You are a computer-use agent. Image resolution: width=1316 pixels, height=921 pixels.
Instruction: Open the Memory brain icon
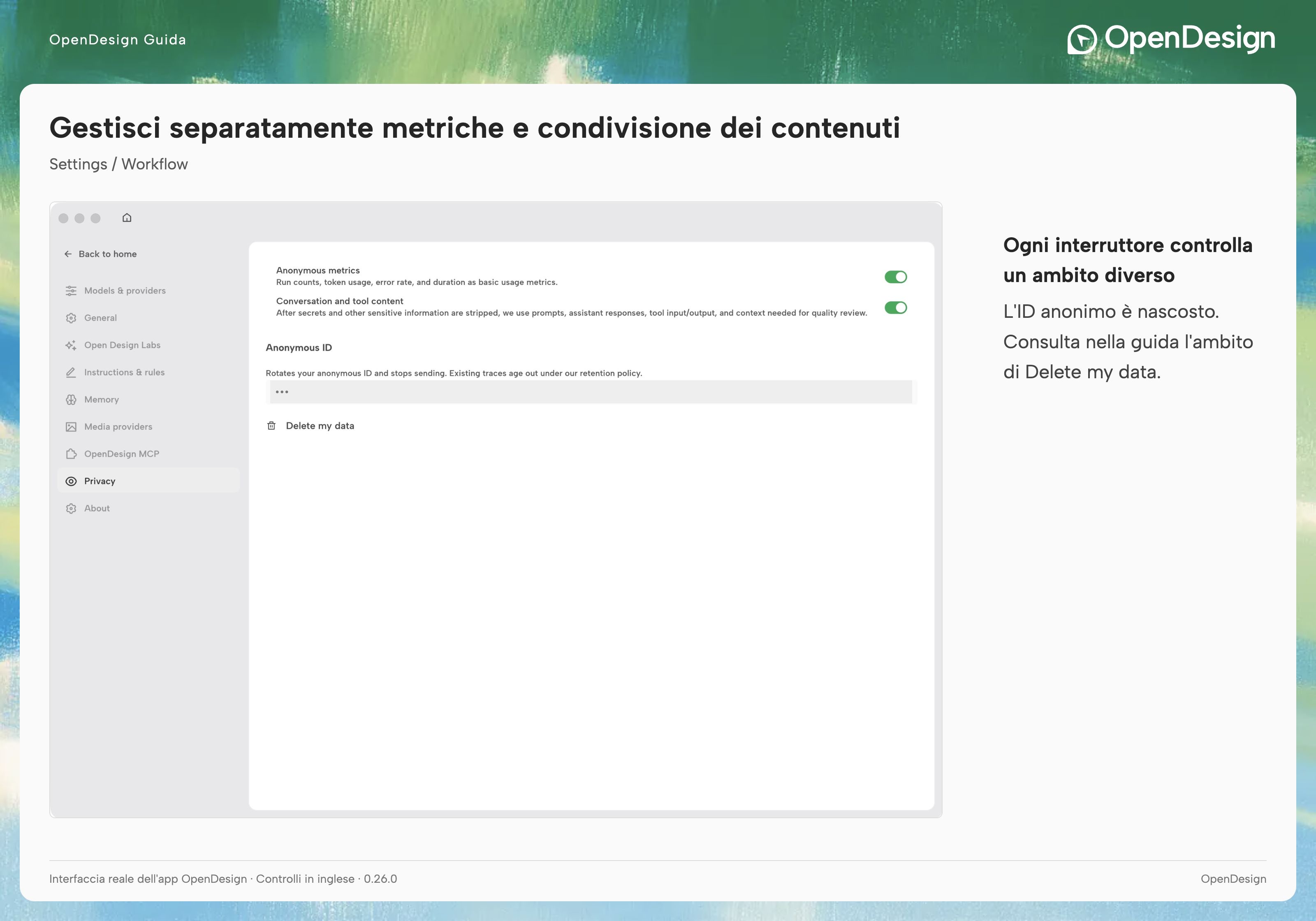(71, 400)
